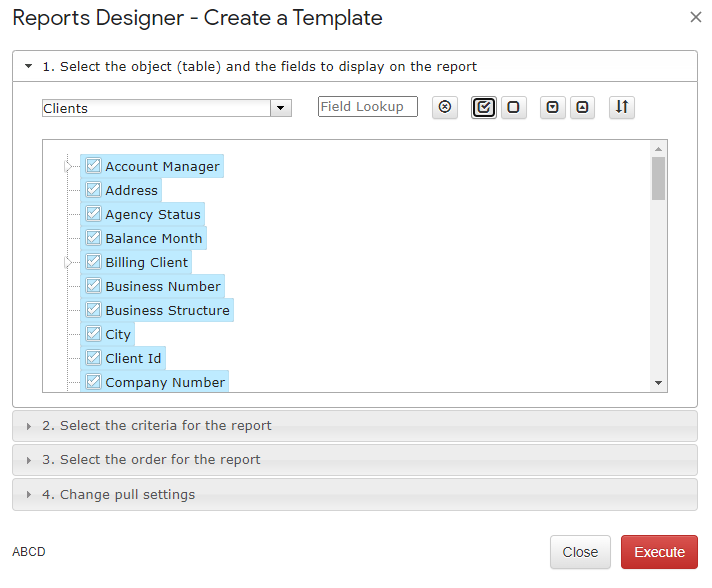Click the sort fields order icon
Screen dimensions: 712x588
click(x=622, y=107)
